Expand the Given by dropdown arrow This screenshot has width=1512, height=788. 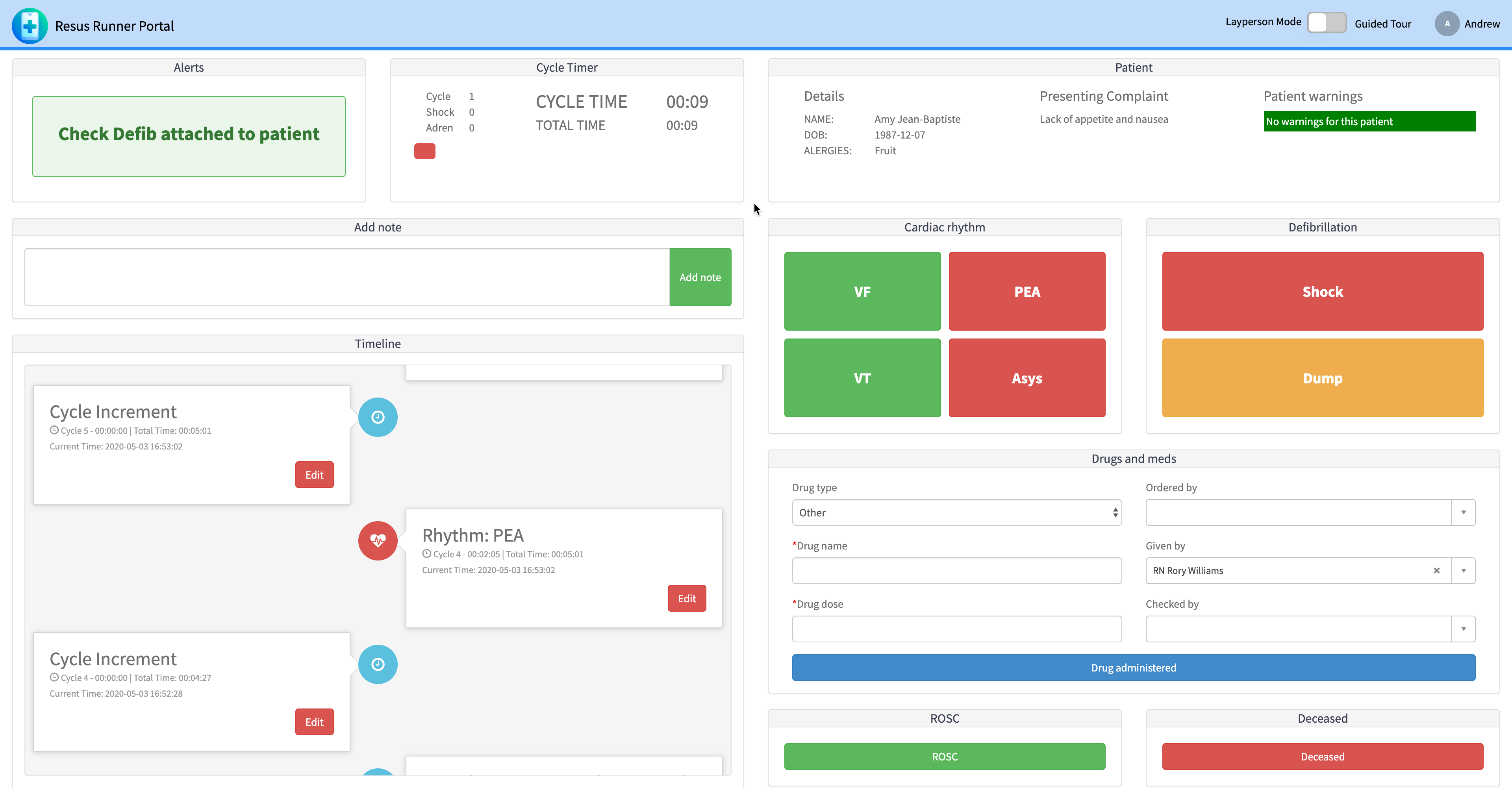point(1463,570)
